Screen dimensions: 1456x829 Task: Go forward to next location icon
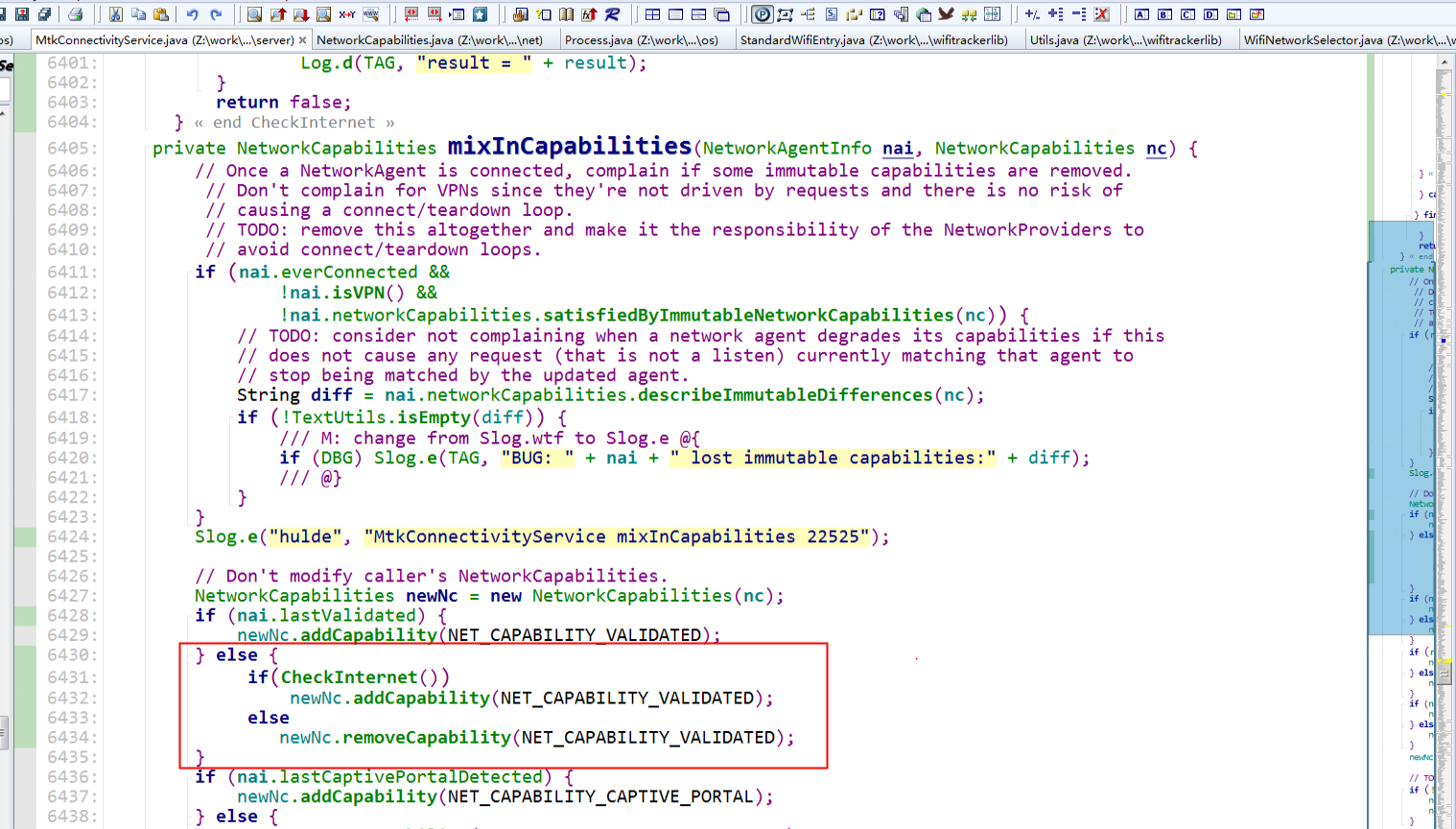tap(434, 14)
